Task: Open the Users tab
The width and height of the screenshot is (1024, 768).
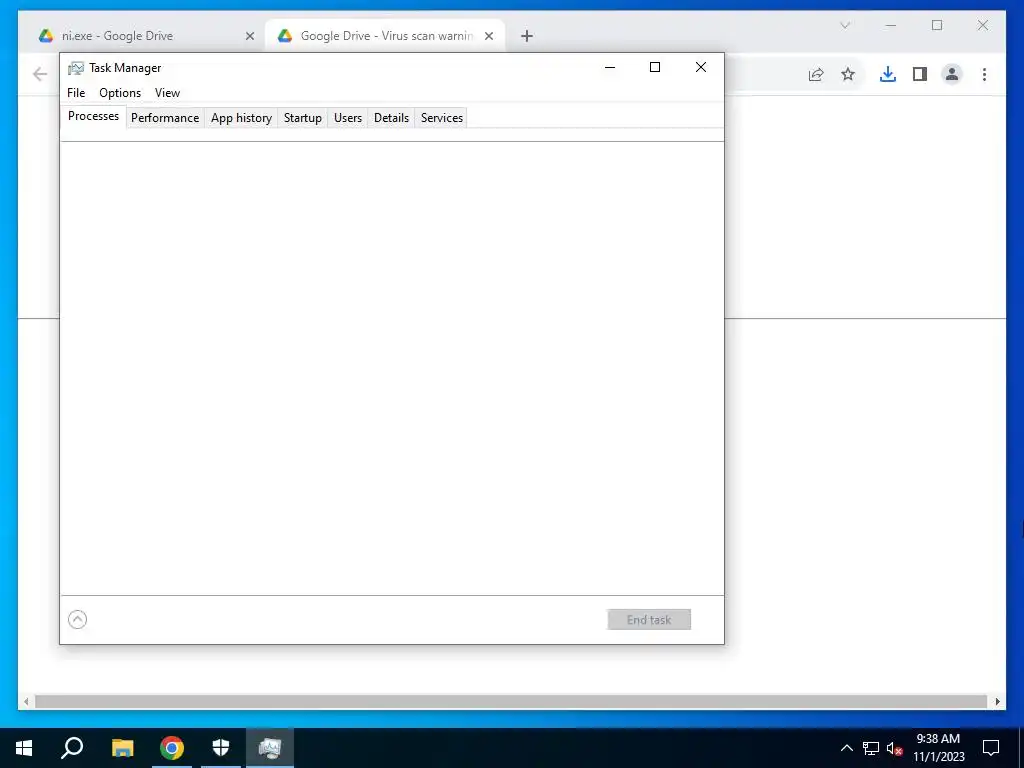Action: (x=347, y=118)
